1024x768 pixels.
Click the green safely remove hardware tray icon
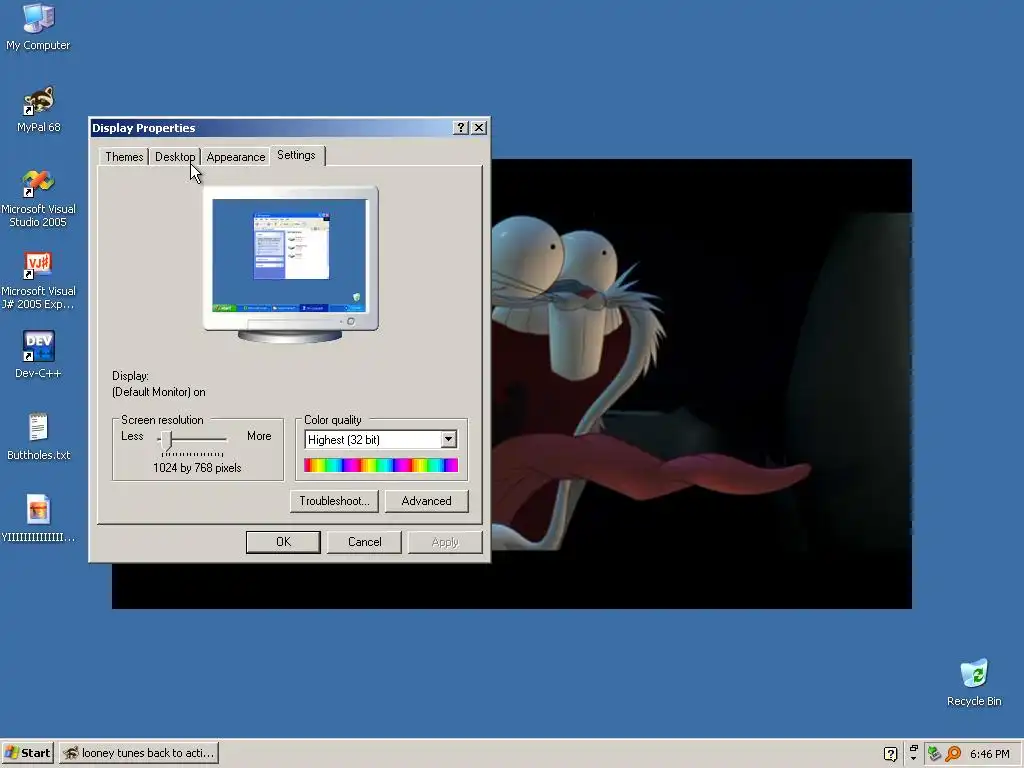click(x=934, y=754)
